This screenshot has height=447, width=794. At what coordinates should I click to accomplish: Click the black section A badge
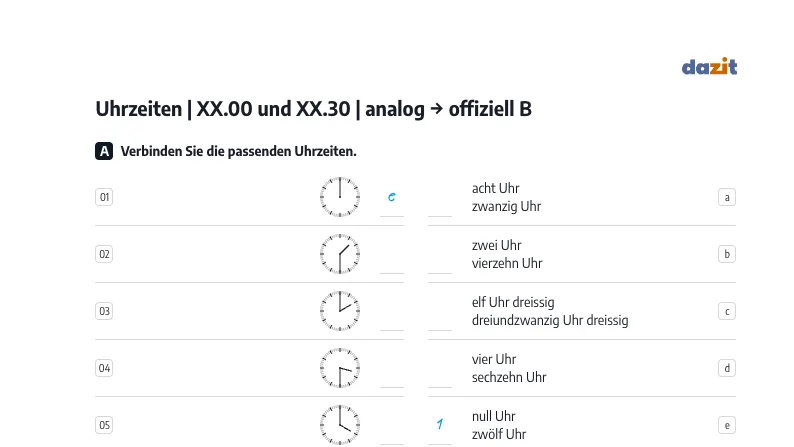click(x=104, y=151)
